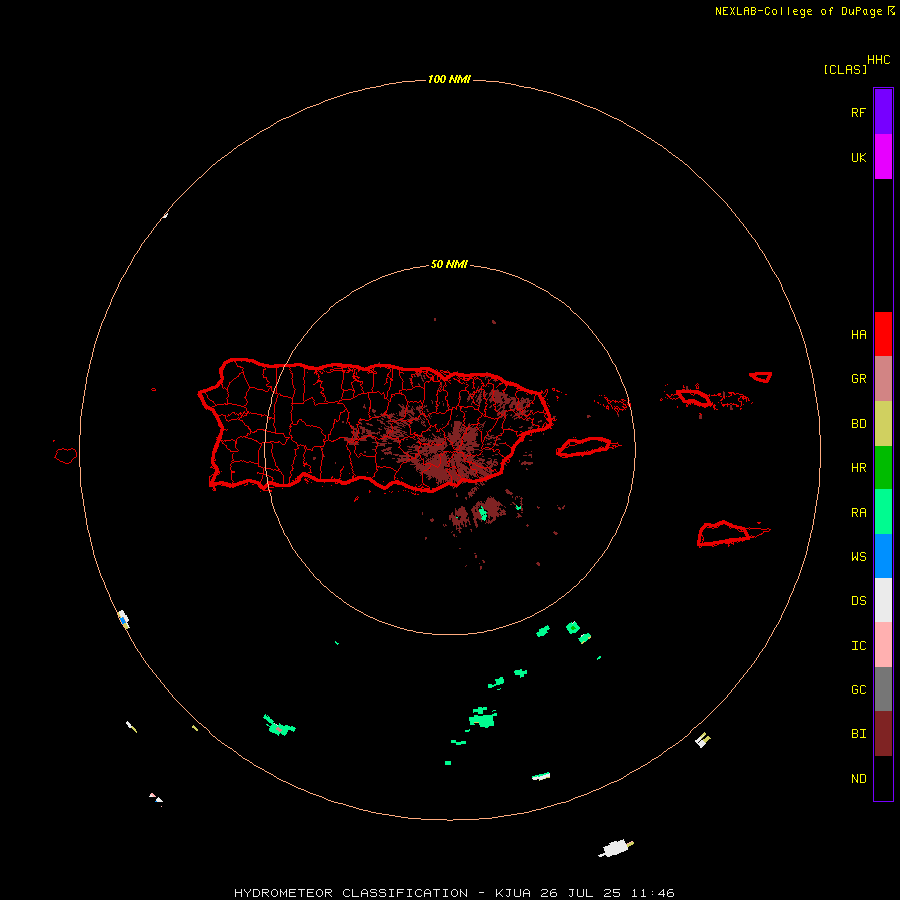Select the GR pink-brown legend swatch
This screenshot has height=900, width=900.
coord(883,379)
